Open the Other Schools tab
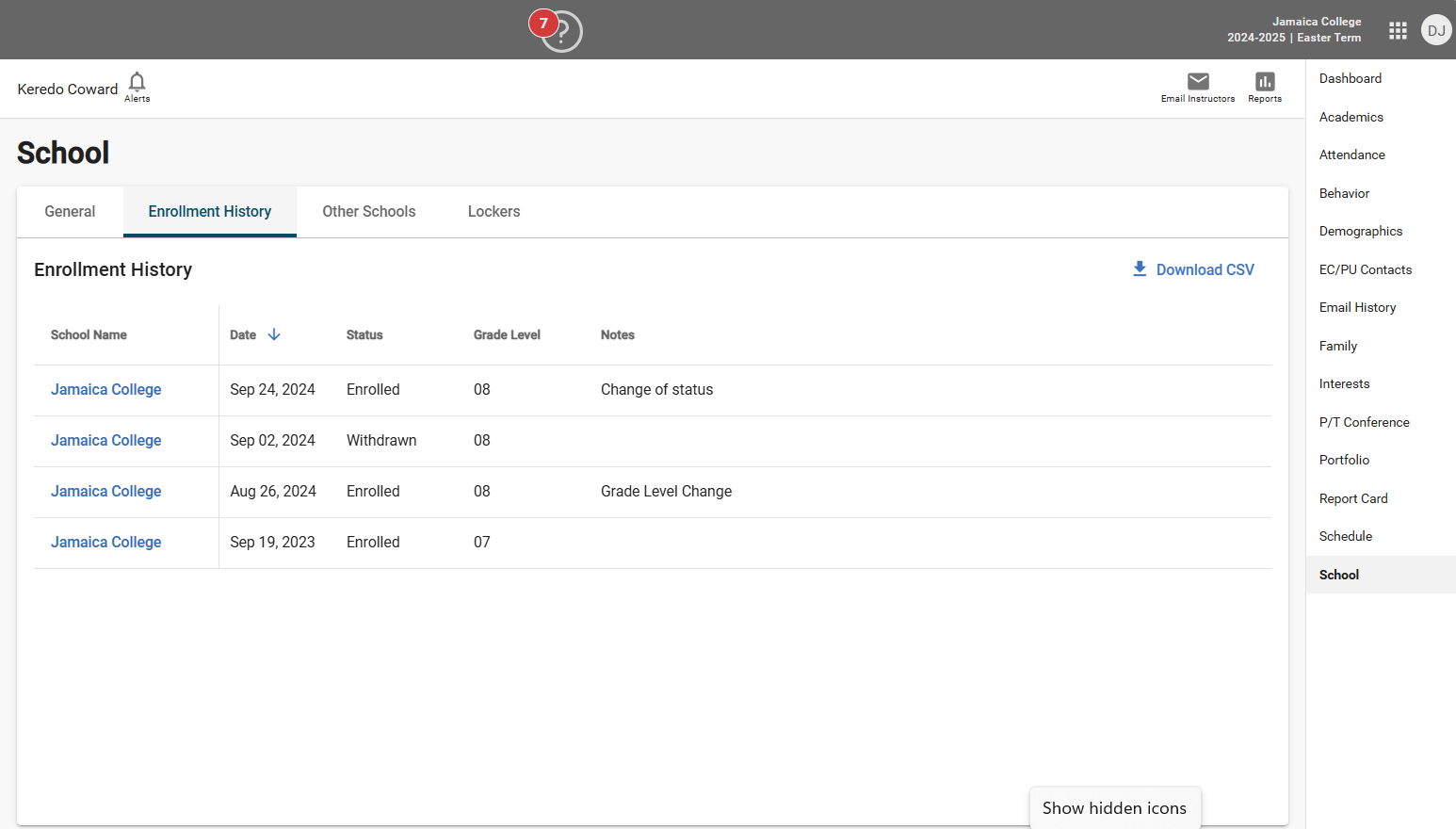 click(369, 212)
